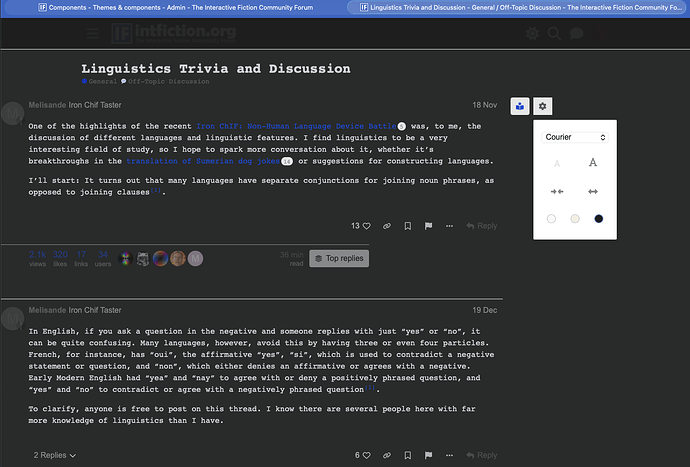Toggle the theme sun icon in header
Image resolution: width=690 pixels, height=467 pixels.
532,33
